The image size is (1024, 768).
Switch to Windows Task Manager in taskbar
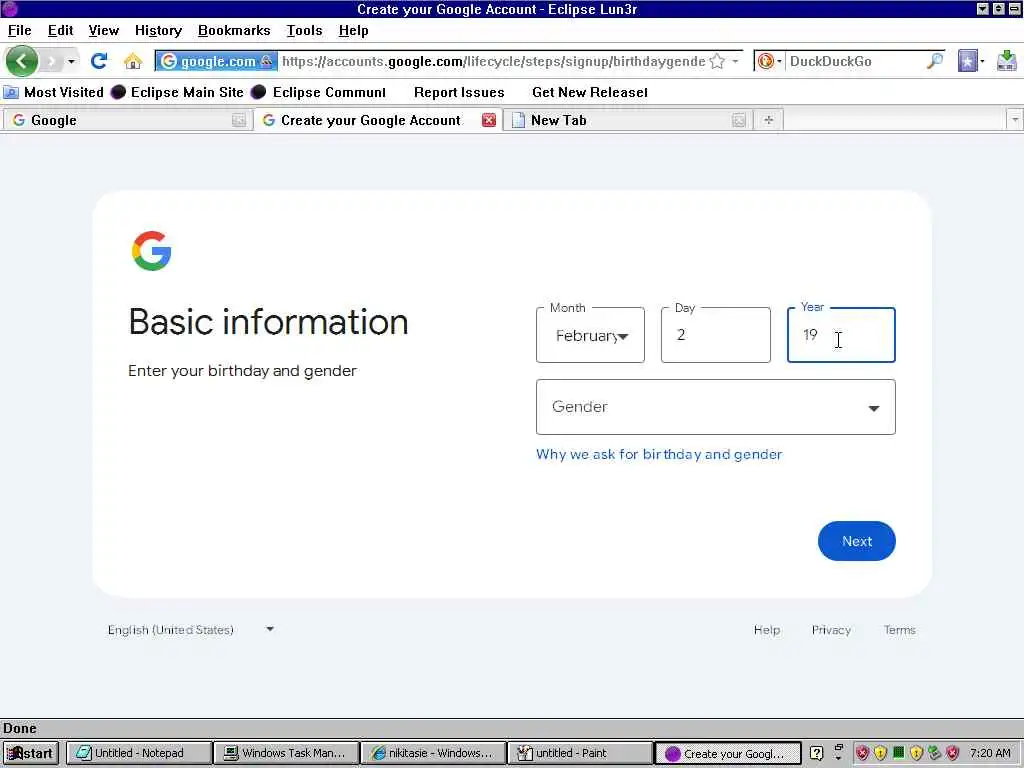pos(285,753)
